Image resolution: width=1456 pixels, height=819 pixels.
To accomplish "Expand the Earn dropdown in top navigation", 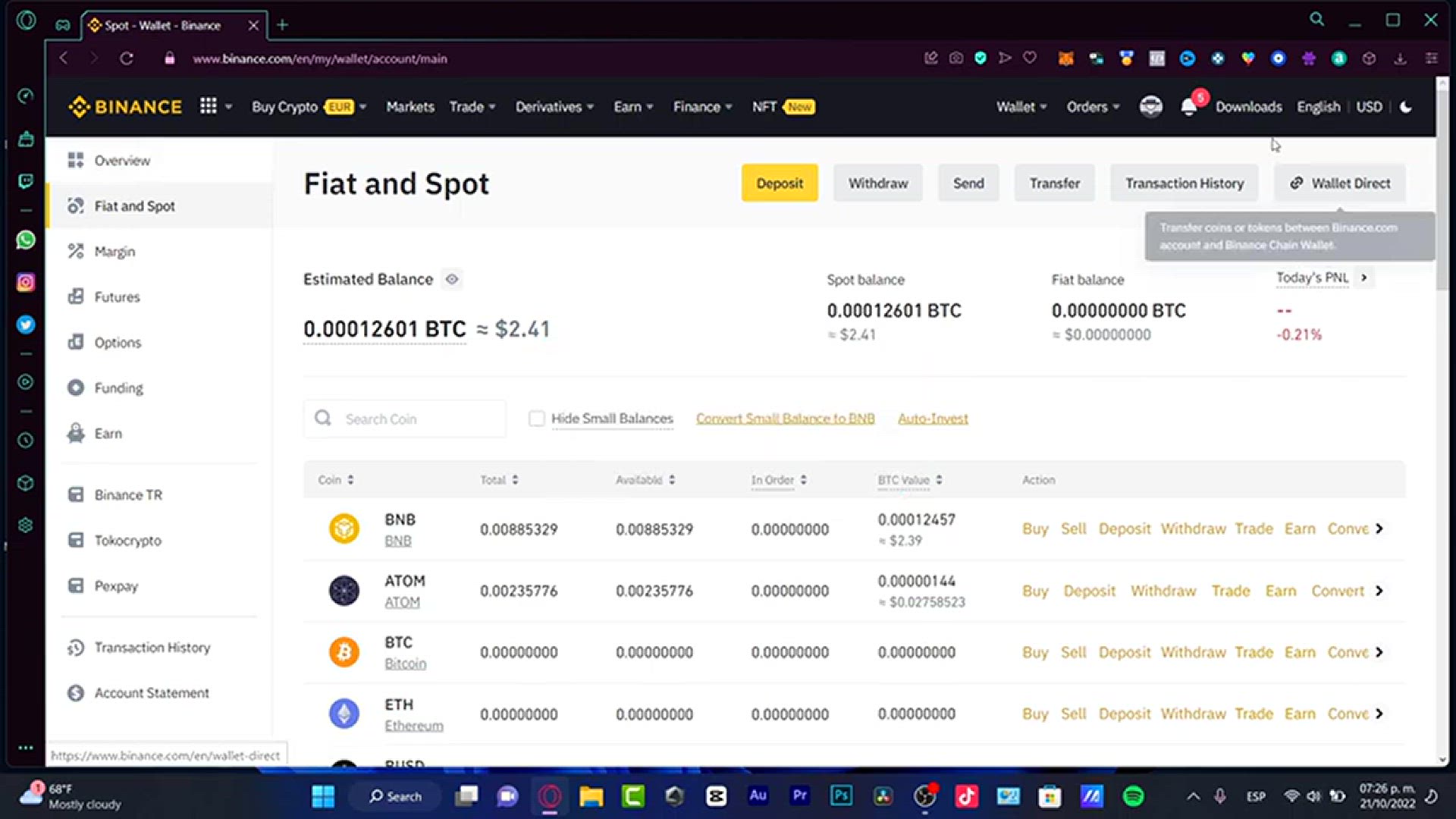I will pyautogui.click(x=633, y=107).
